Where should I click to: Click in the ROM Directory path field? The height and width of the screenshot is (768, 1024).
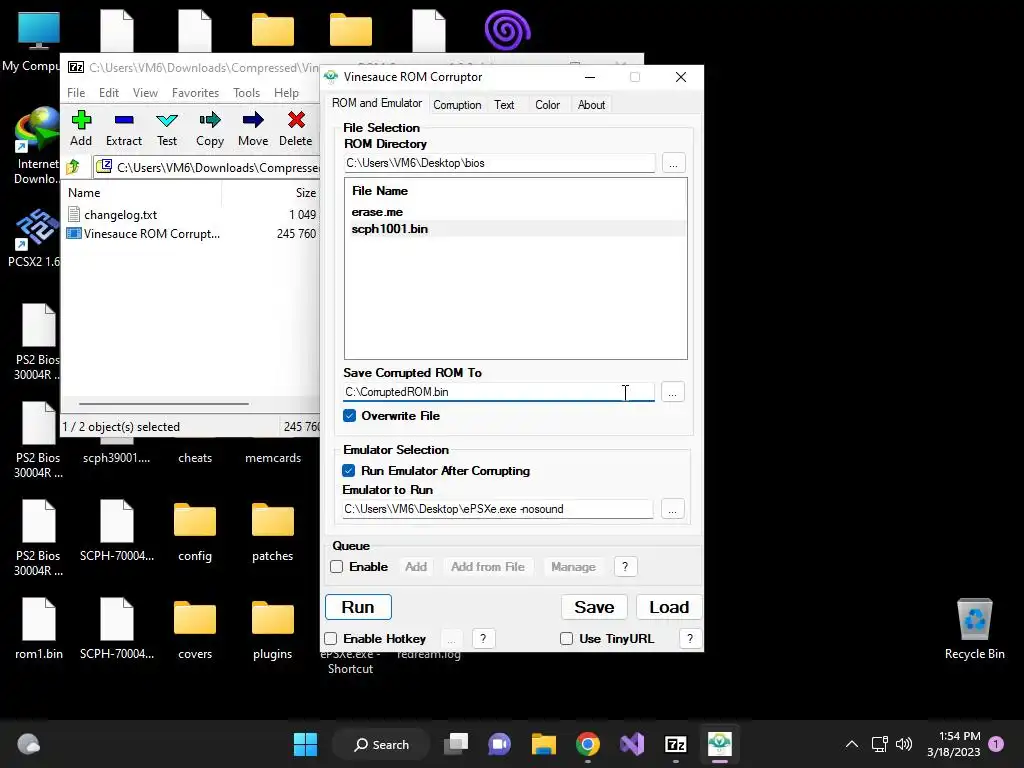[500, 163]
